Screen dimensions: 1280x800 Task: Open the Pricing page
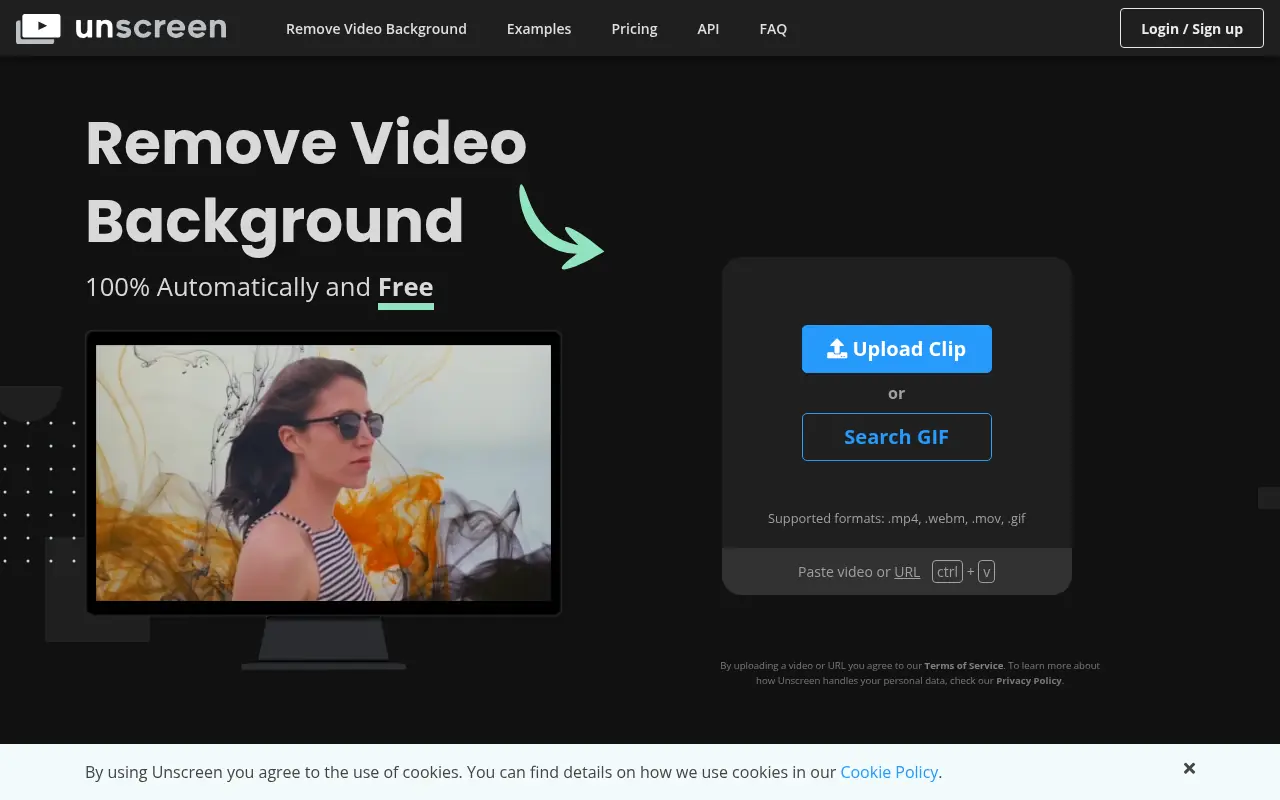[x=634, y=28]
